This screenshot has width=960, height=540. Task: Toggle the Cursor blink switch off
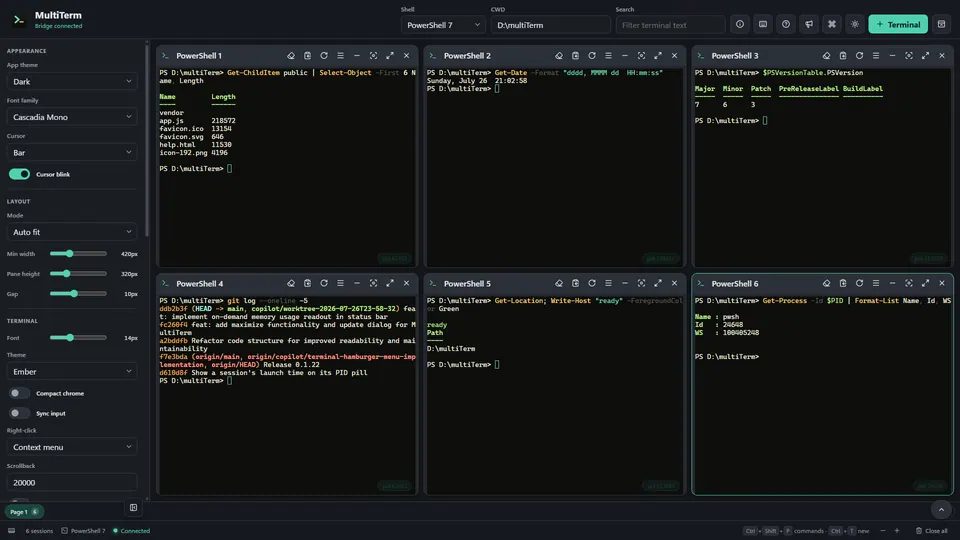click(x=19, y=174)
